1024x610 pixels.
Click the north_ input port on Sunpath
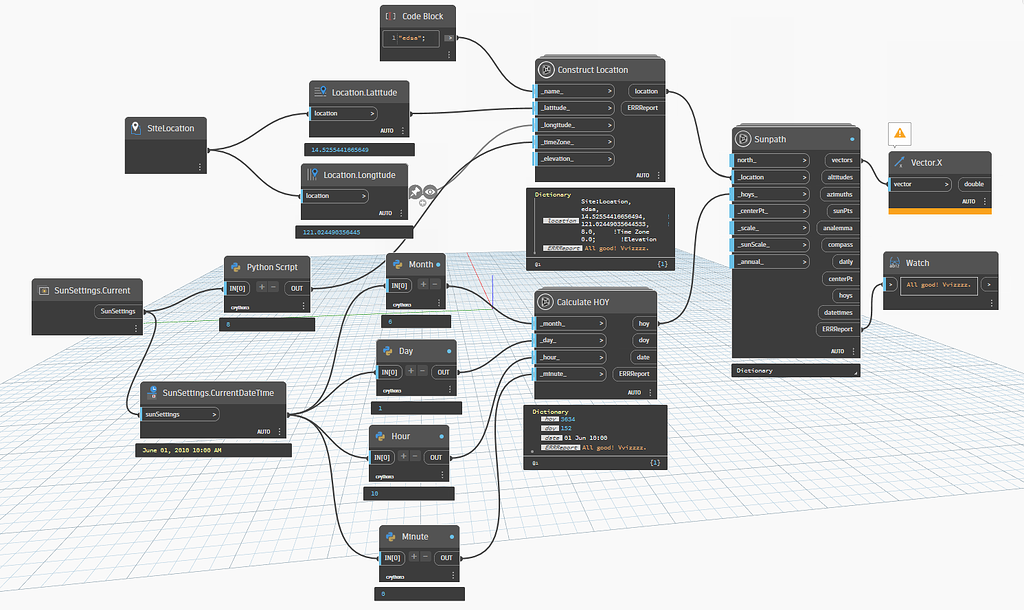(x=770, y=160)
